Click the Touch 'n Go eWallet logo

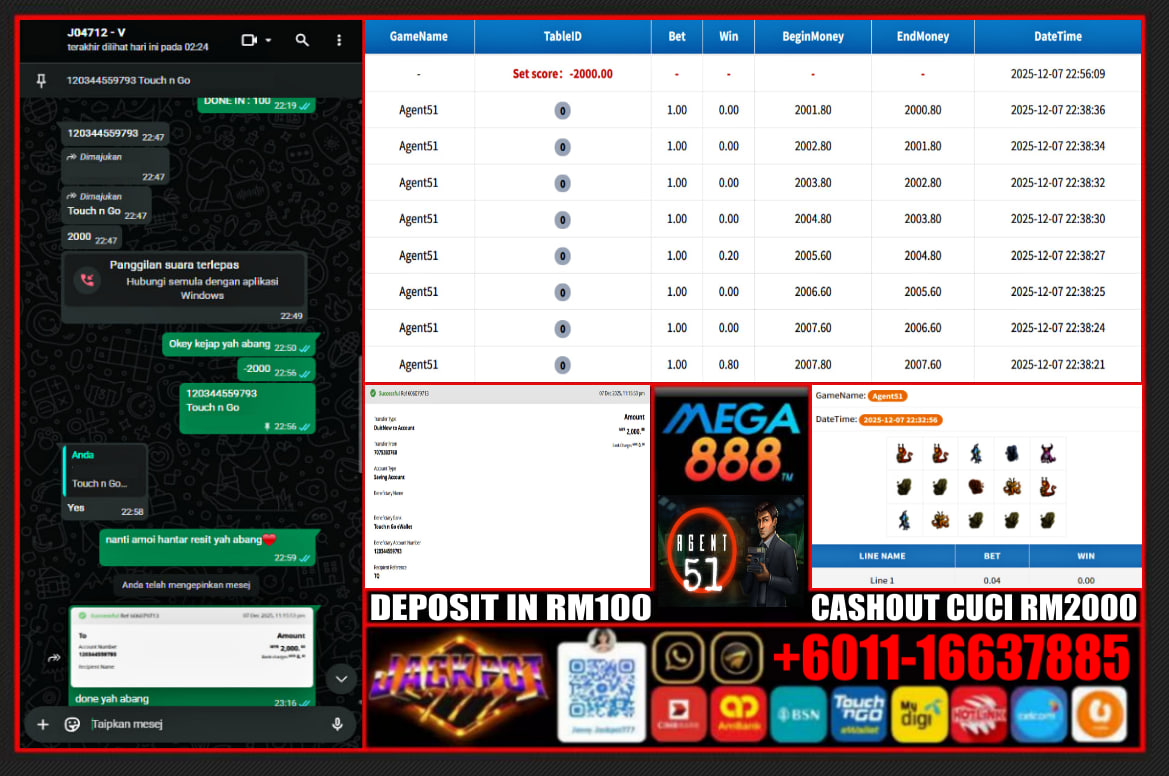(858, 714)
